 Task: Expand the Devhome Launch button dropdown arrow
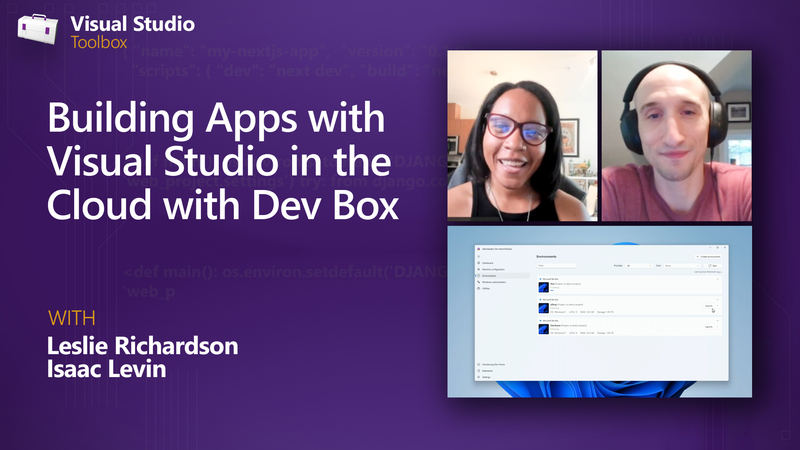coord(718,327)
